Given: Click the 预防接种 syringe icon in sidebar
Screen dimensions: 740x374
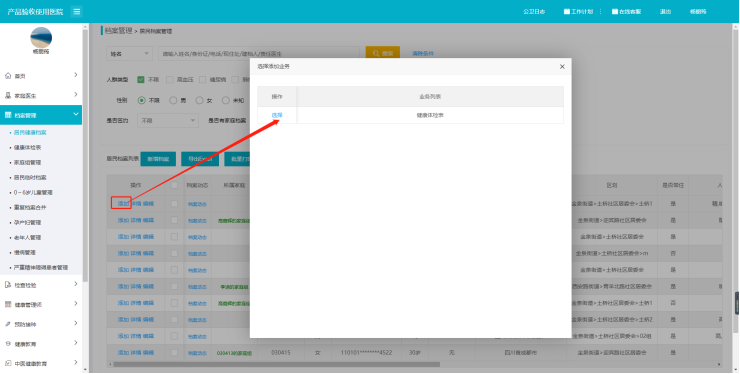Looking at the screenshot, I should (x=8, y=324).
